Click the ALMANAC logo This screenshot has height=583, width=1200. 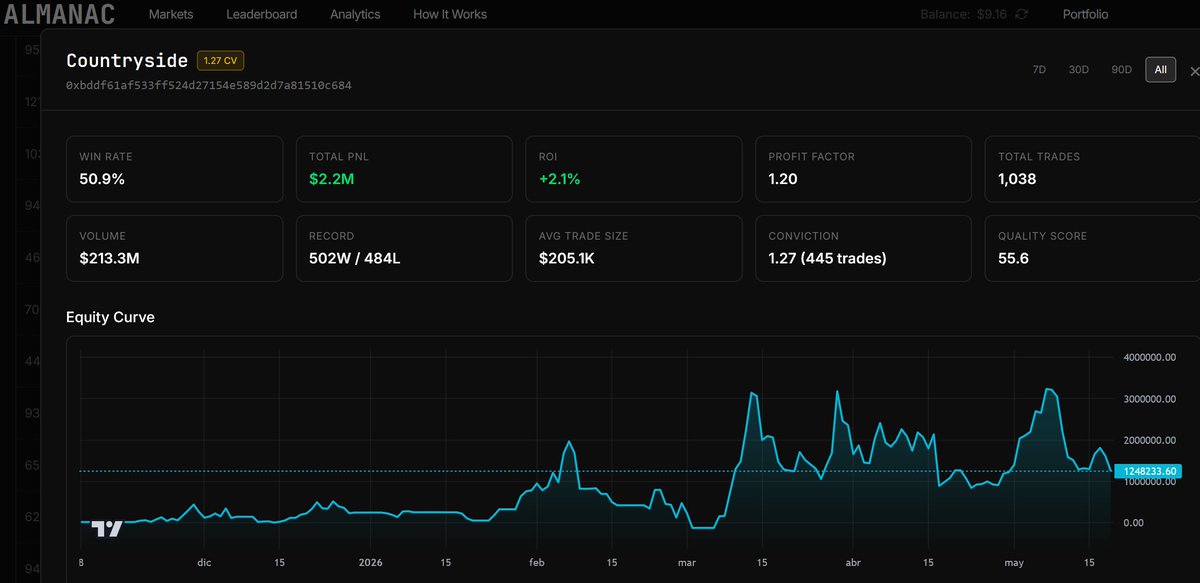[x=59, y=14]
